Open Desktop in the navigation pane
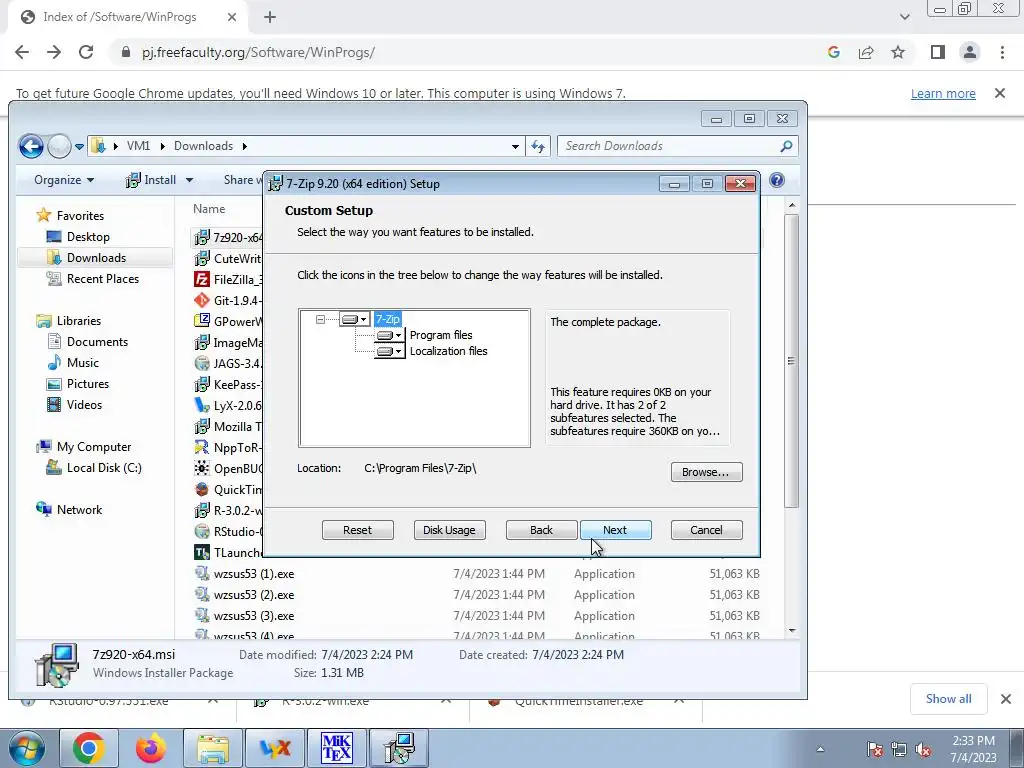 coord(88,236)
